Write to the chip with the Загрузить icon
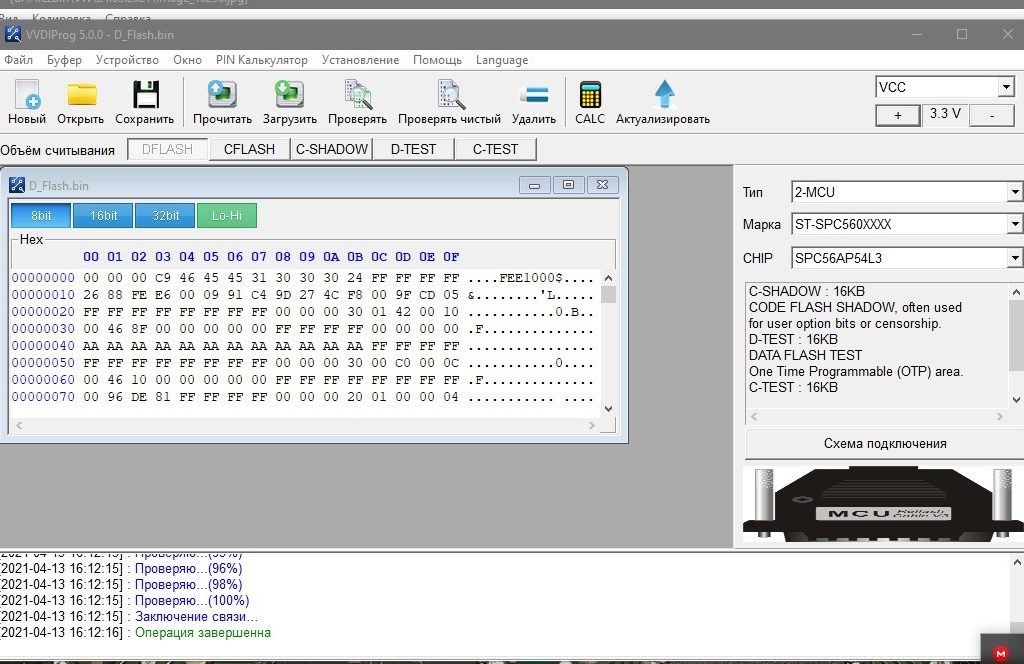The image size is (1024, 664). [289, 95]
